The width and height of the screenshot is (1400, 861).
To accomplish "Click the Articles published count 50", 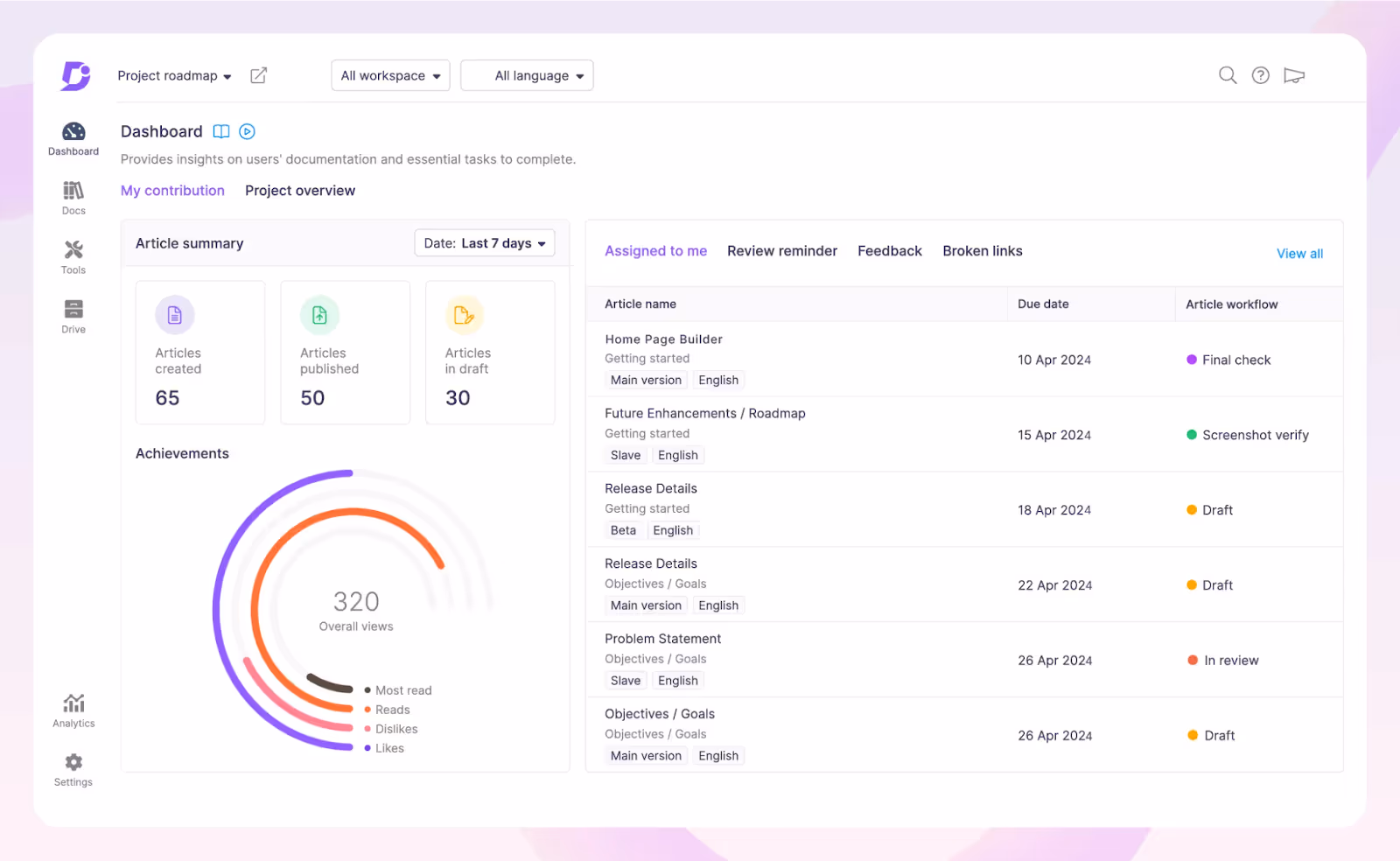I will tap(312, 398).
